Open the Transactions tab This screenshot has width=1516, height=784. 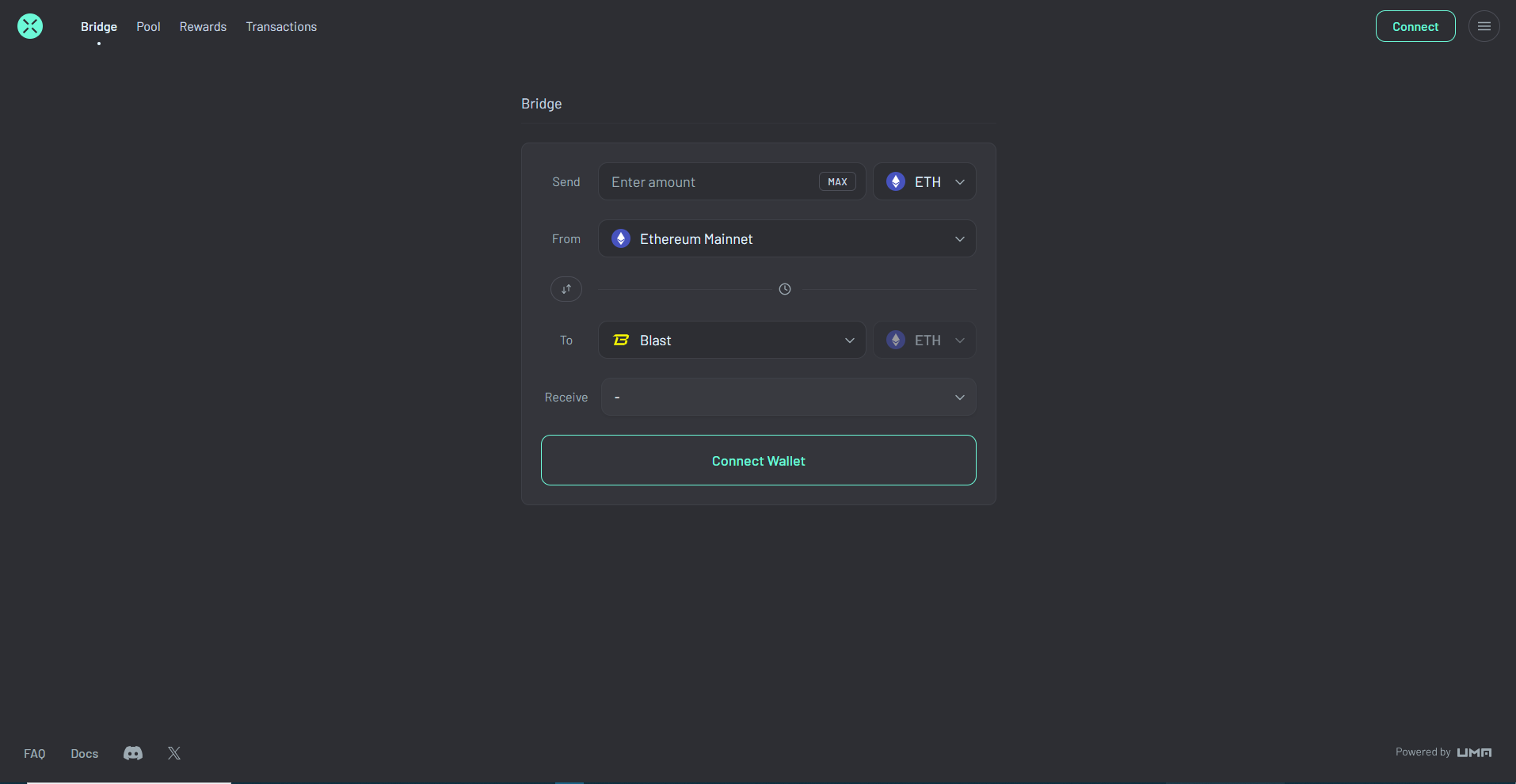(x=281, y=26)
